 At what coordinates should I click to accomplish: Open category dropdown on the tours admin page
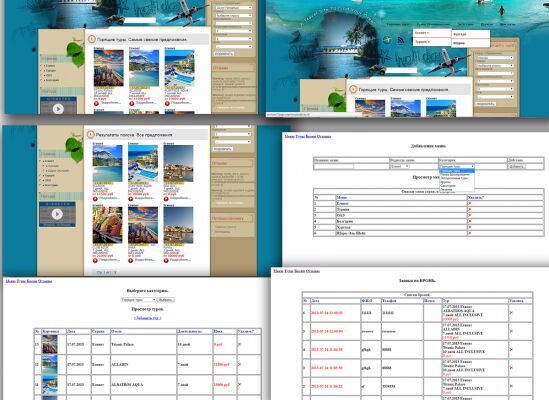tap(138, 300)
